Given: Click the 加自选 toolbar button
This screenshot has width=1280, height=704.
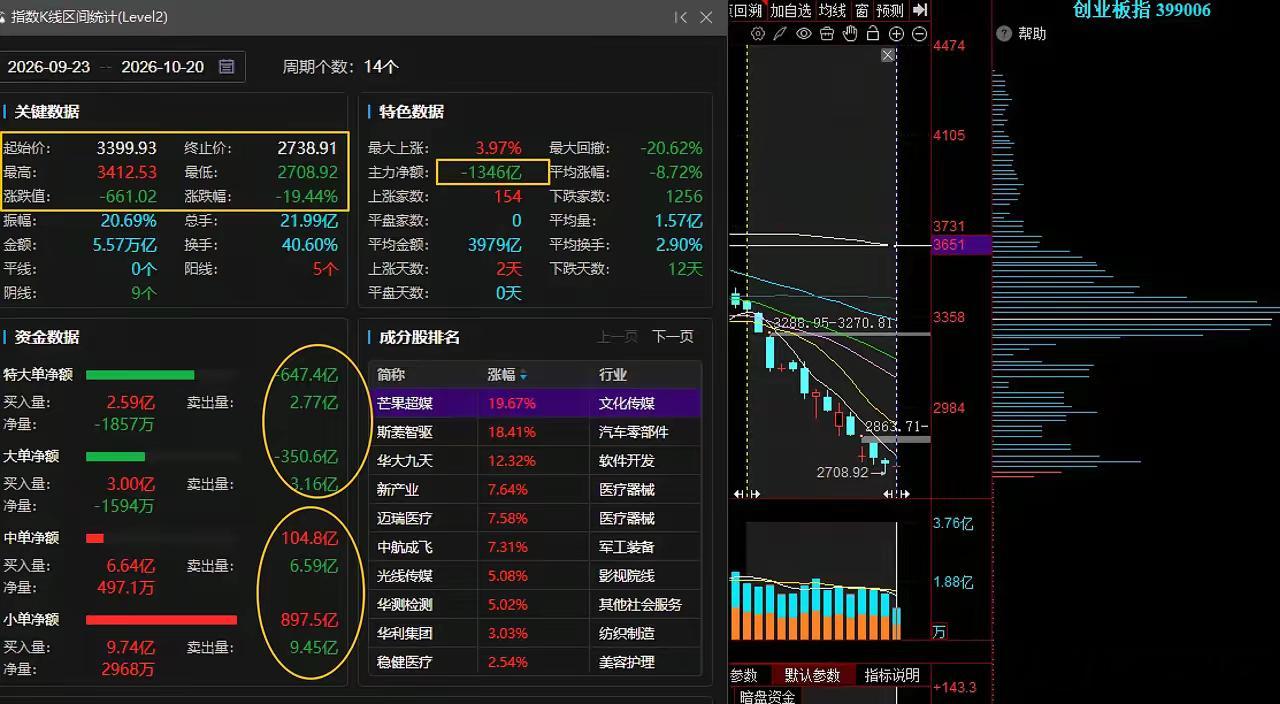Looking at the screenshot, I should (790, 10).
